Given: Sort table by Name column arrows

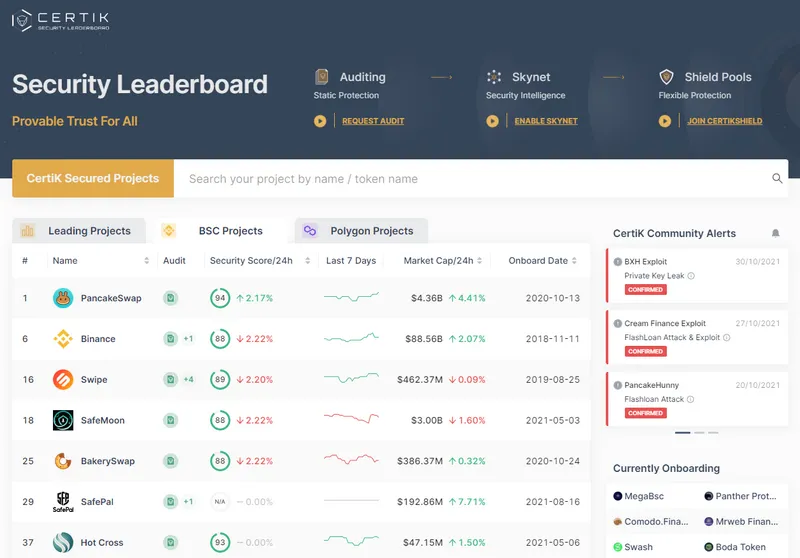Looking at the screenshot, I should [146, 261].
